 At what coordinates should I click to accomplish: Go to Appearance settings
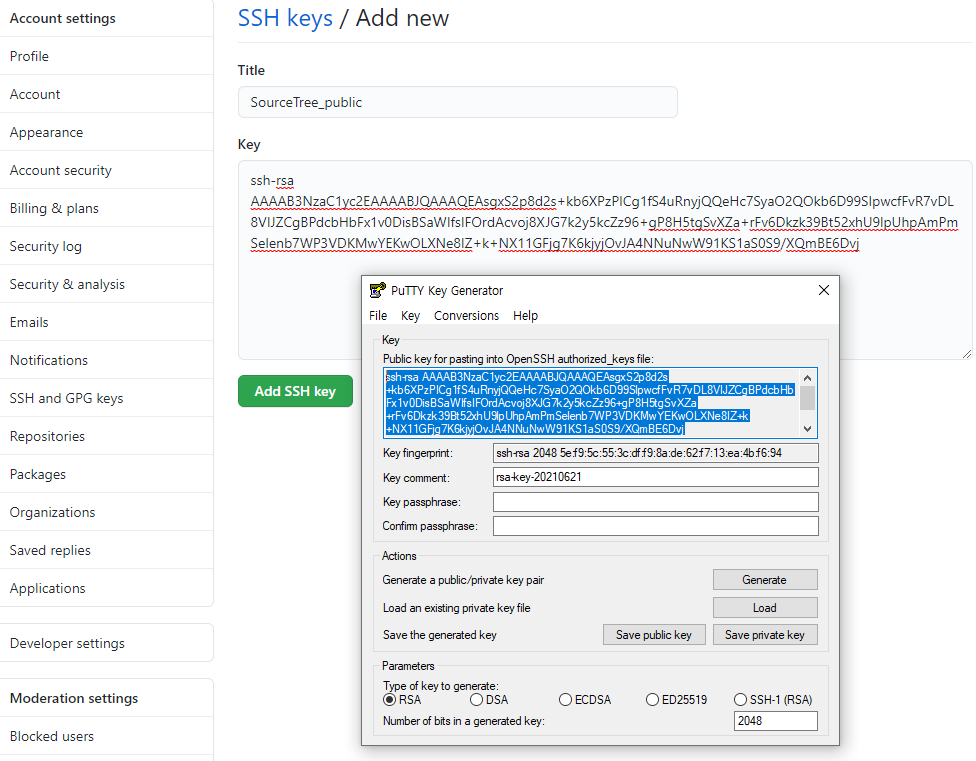[106, 132]
